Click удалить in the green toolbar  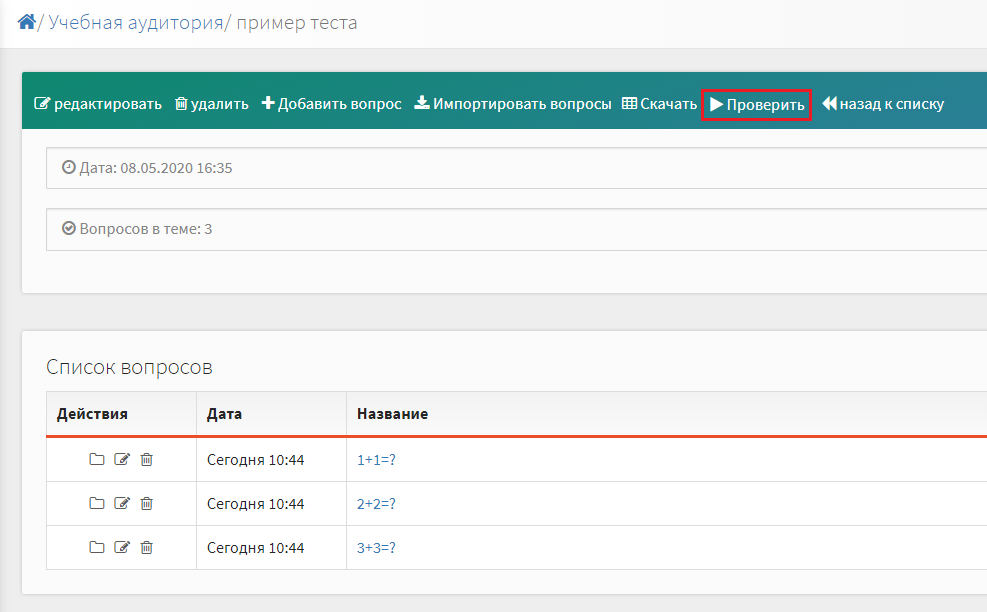pyautogui.click(x=212, y=104)
